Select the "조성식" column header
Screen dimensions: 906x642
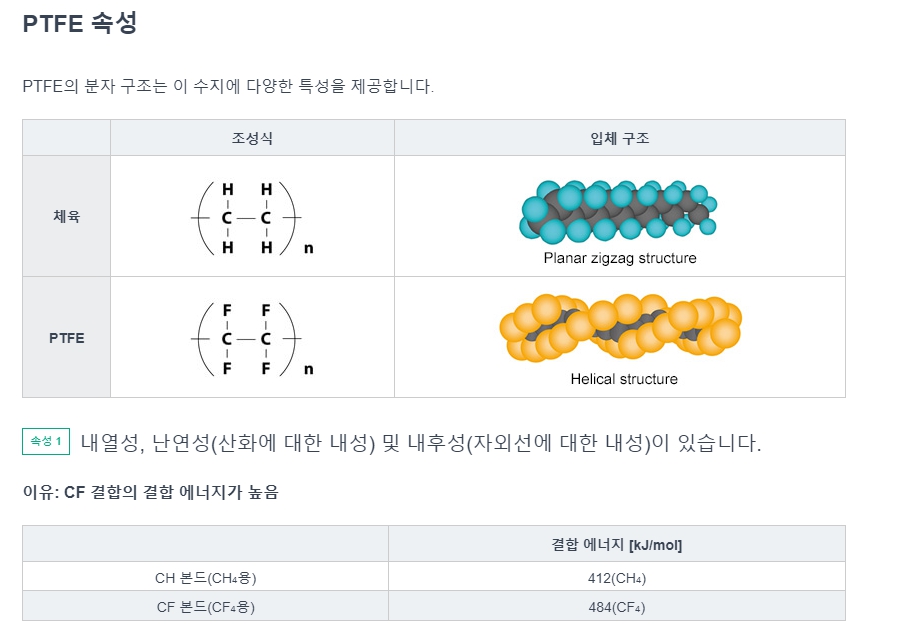click(x=252, y=138)
